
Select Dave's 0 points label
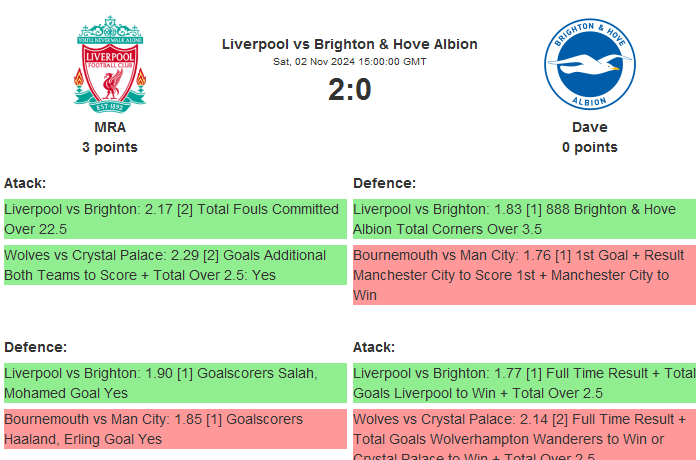tap(590, 147)
